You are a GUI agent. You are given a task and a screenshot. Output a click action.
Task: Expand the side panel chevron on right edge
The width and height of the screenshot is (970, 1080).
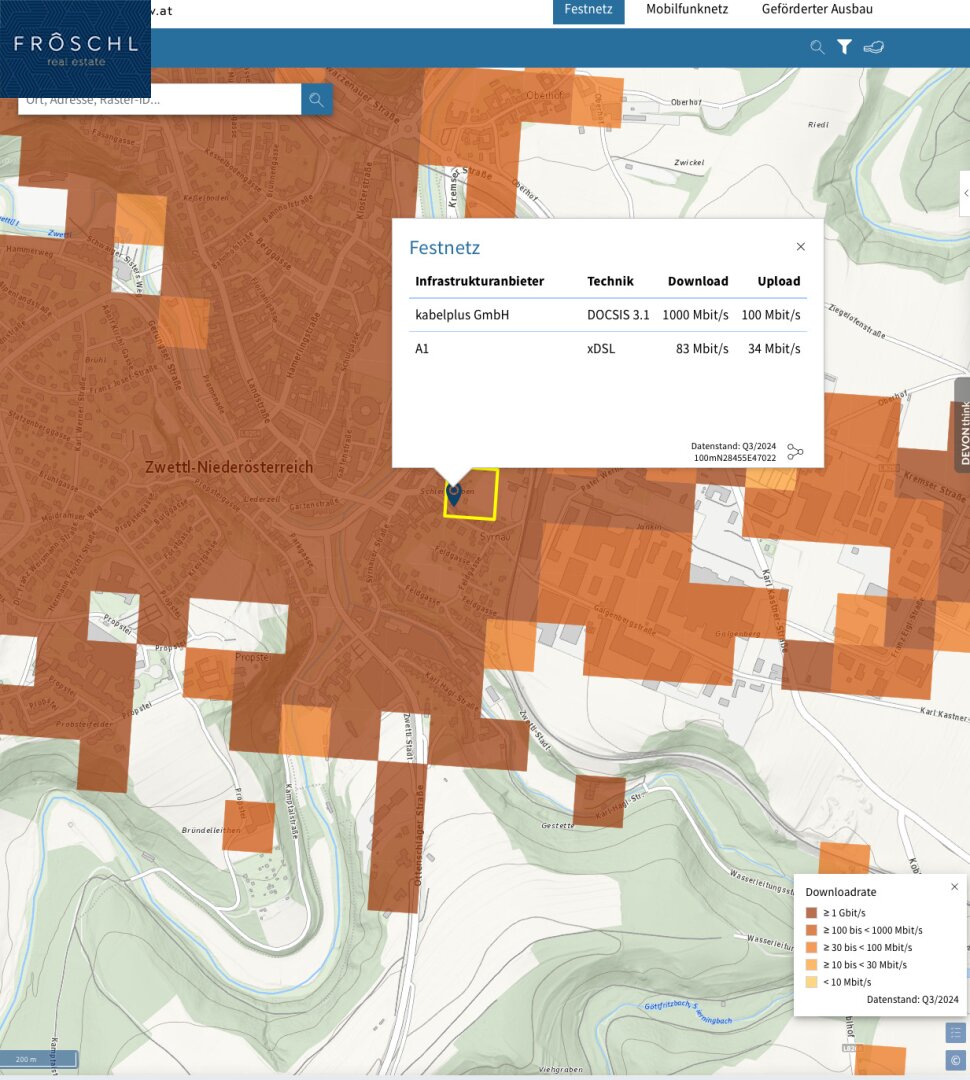964,194
